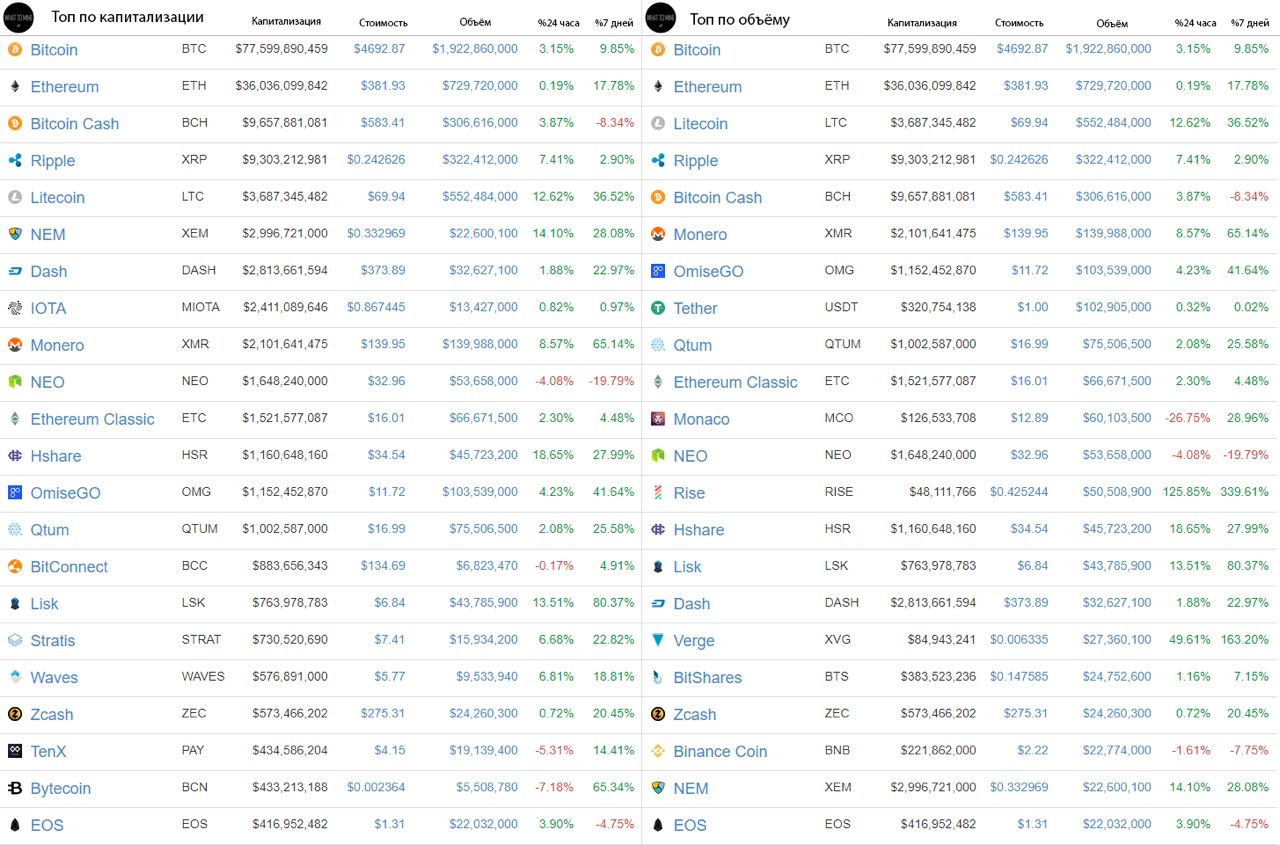Click the Bytecoin coin icon
The width and height of the screenshot is (1280, 845).
pos(15,788)
